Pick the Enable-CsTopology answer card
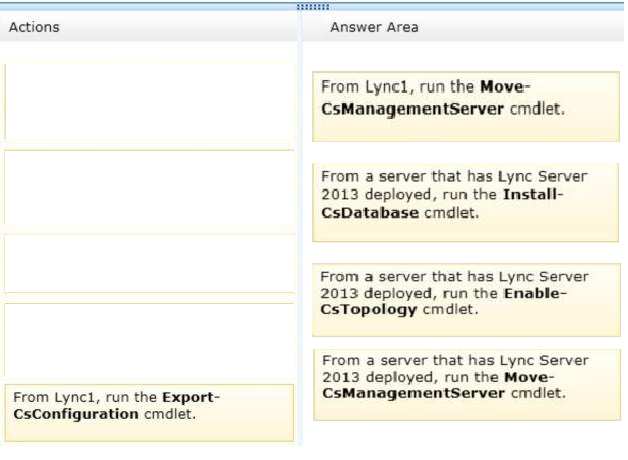This screenshot has width=628, height=460. (x=466, y=300)
